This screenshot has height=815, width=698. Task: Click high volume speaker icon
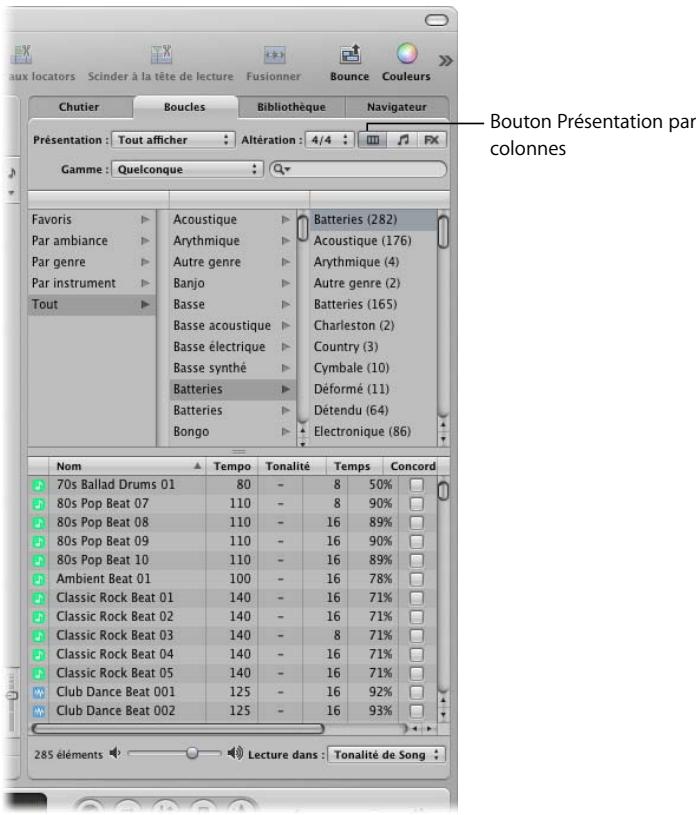coord(235,753)
